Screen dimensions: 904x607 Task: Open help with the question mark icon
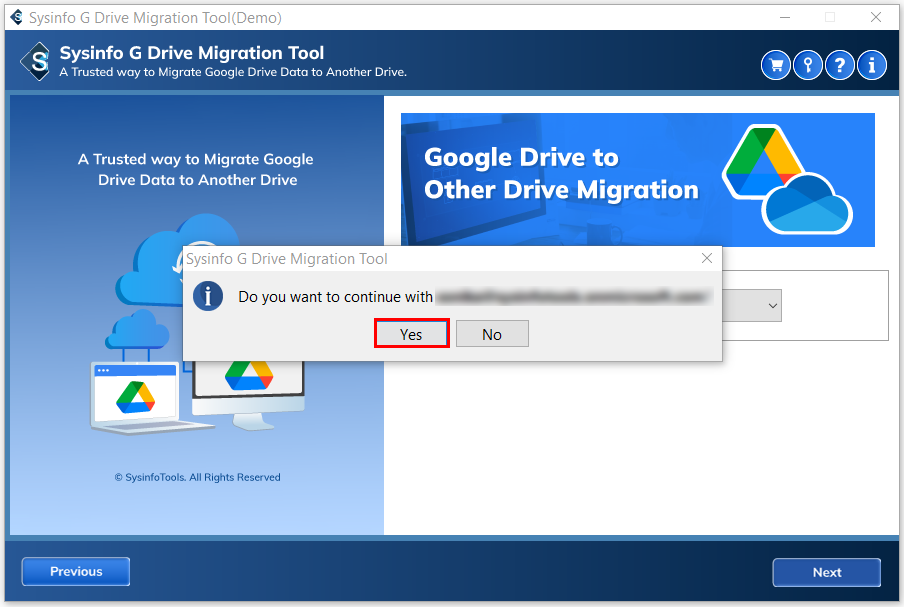(x=839, y=65)
